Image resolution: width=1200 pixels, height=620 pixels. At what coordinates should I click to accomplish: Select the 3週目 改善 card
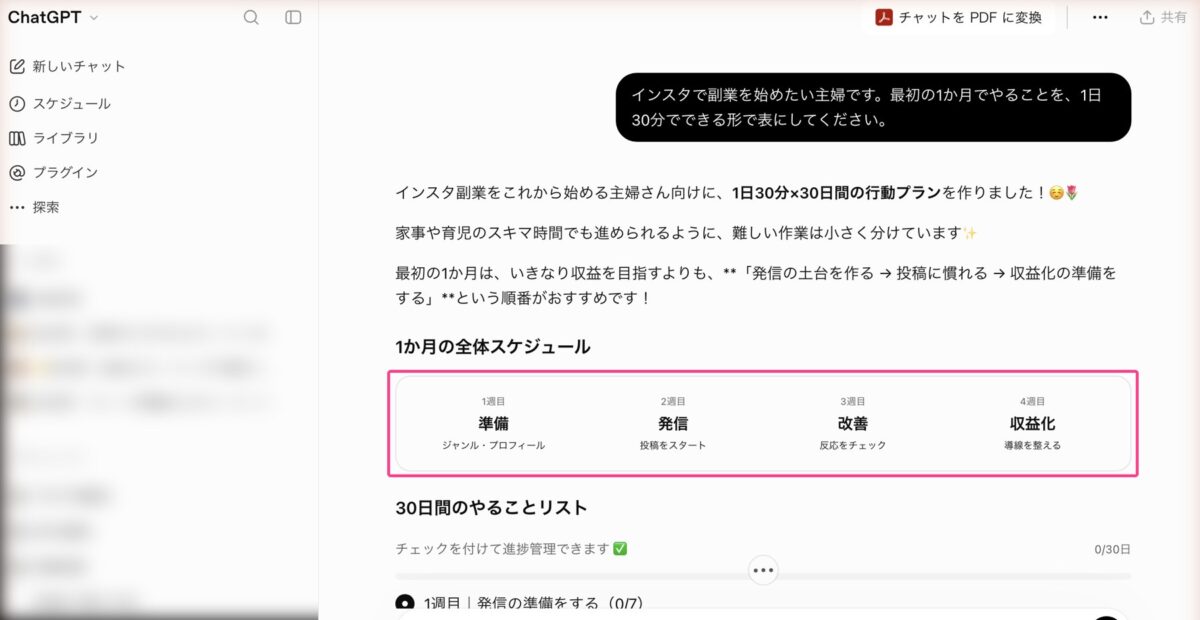(852, 423)
